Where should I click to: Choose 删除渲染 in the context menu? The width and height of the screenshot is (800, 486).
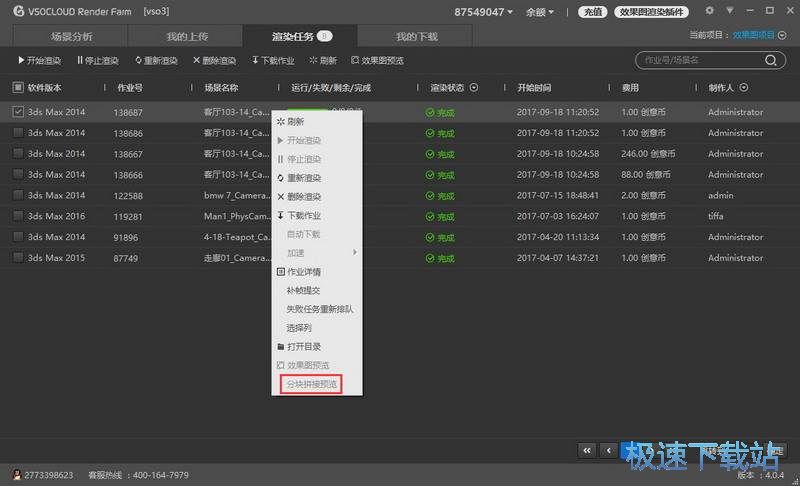pyautogui.click(x=317, y=196)
